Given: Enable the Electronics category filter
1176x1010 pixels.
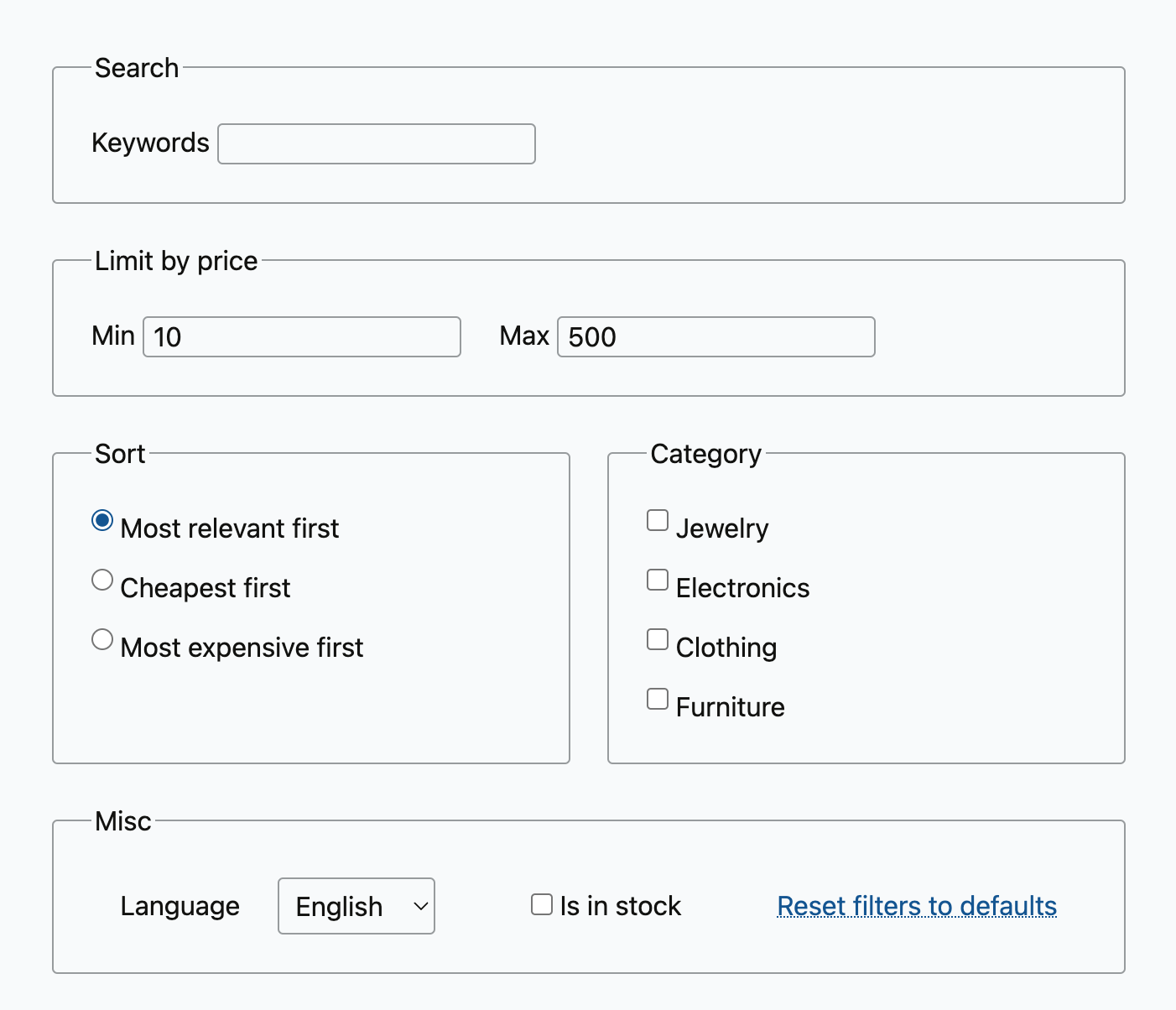Looking at the screenshot, I should [658, 580].
